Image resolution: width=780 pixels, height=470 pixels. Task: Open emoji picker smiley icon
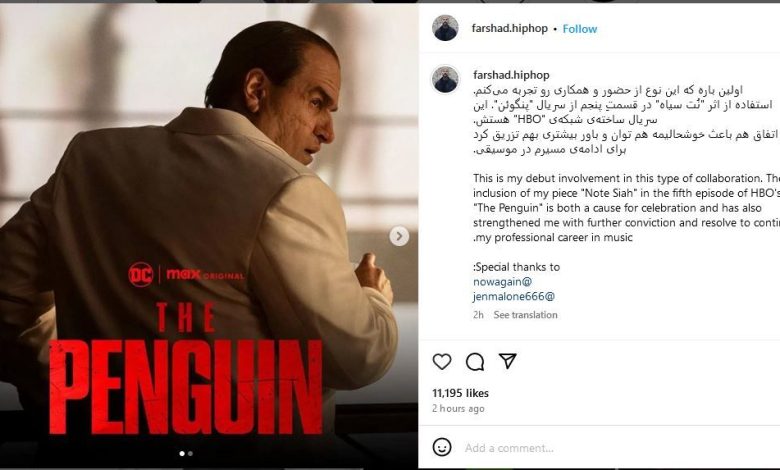pos(442,447)
